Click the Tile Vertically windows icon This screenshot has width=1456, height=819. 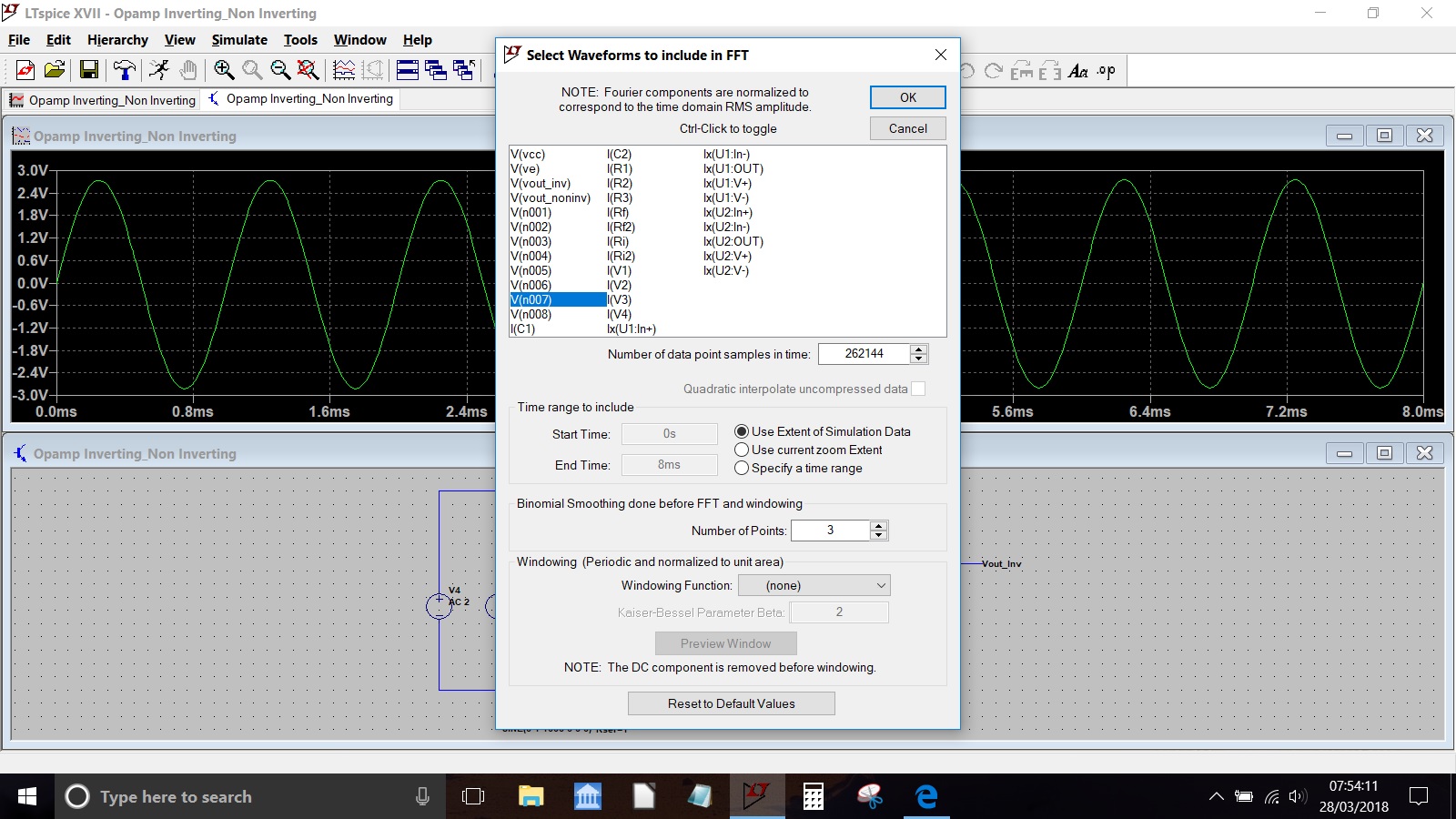436,70
